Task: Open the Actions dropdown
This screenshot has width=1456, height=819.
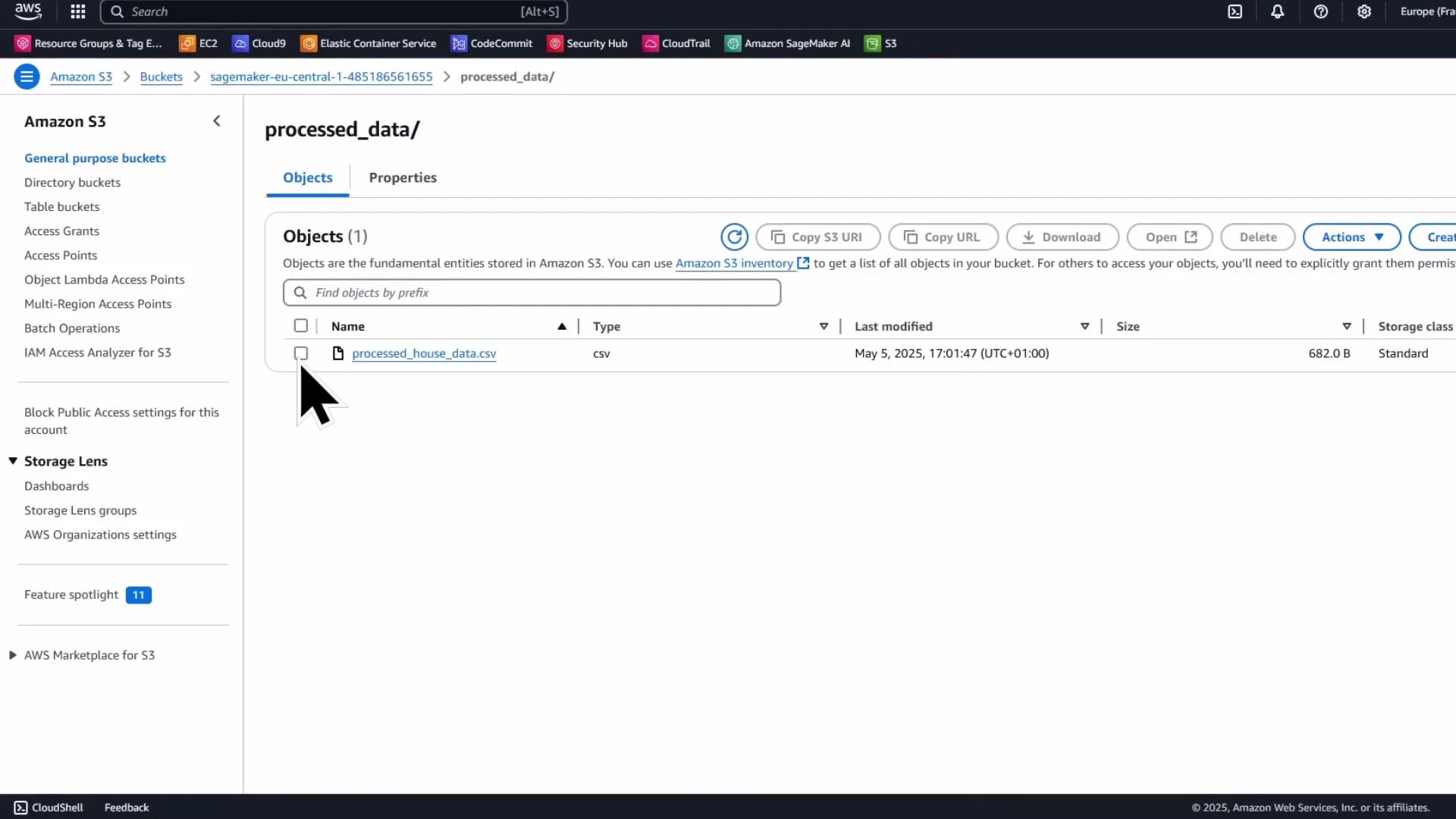Action: tap(1351, 237)
